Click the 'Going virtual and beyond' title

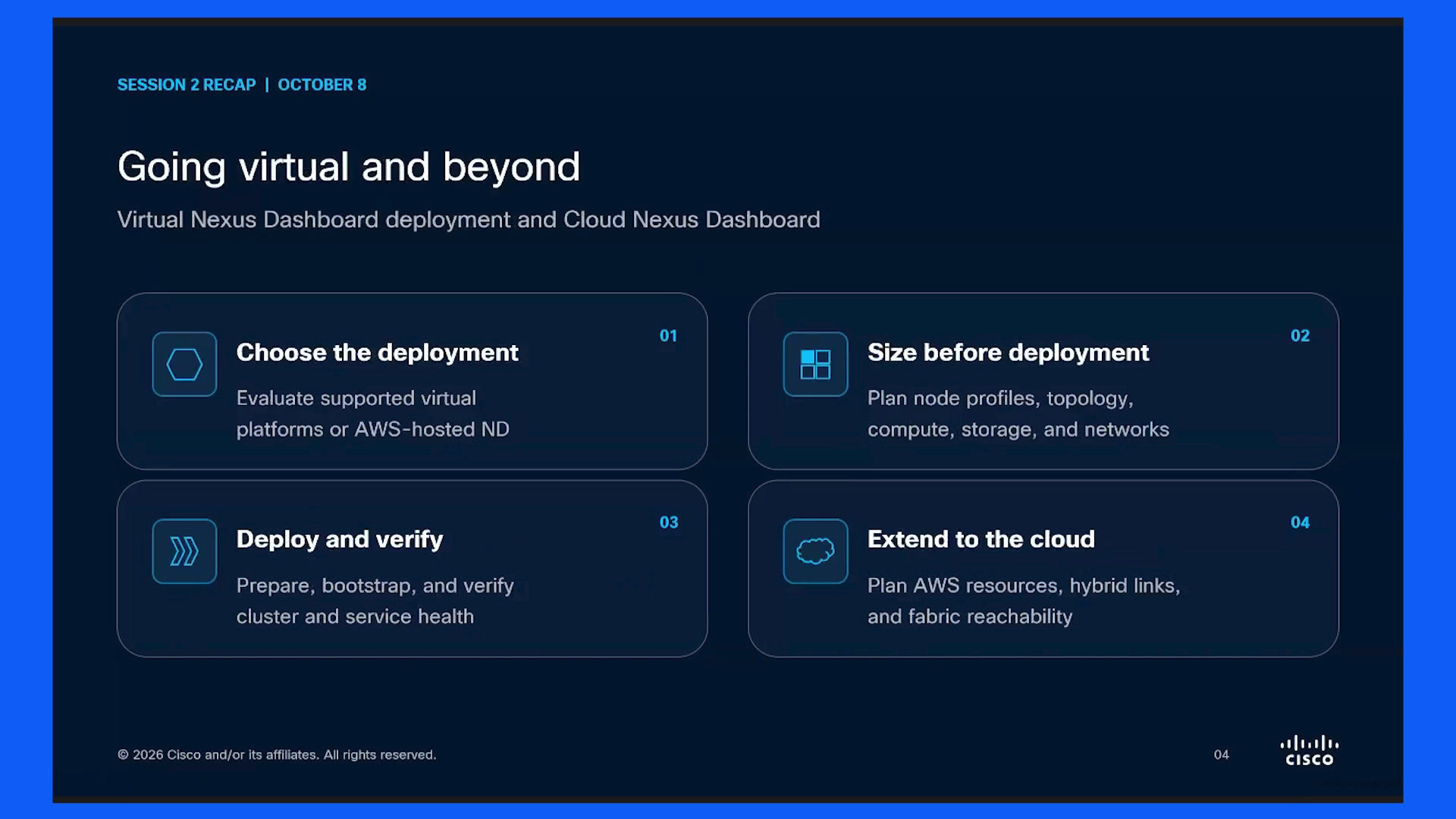click(349, 167)
